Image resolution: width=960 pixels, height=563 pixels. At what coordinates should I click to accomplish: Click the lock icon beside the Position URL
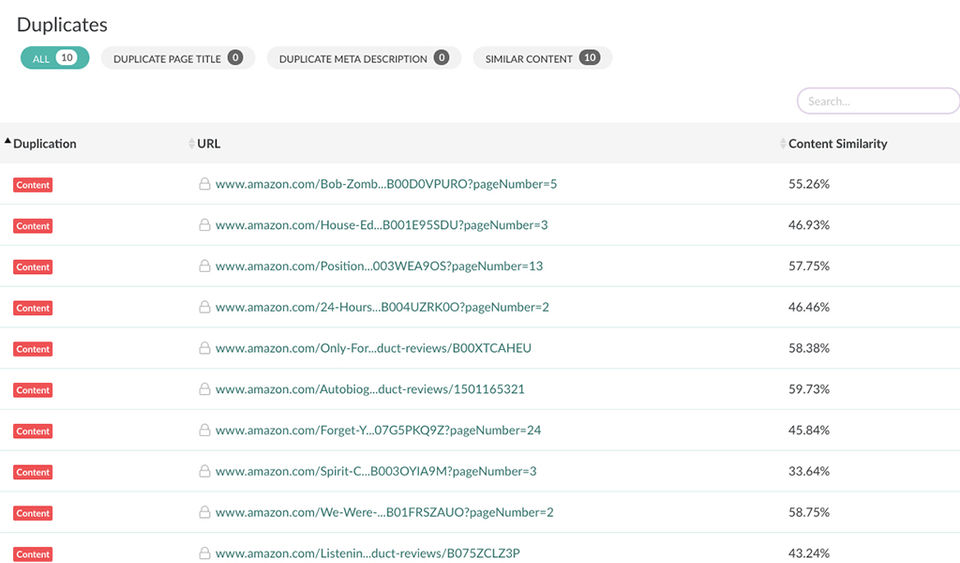click(x=205, y=266)
